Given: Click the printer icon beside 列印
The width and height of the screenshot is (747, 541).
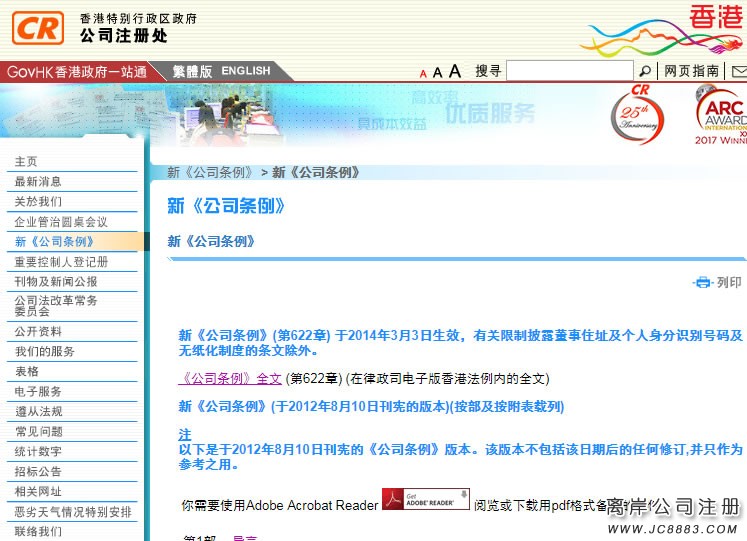Looking at the screenshot, I should 702,282.
